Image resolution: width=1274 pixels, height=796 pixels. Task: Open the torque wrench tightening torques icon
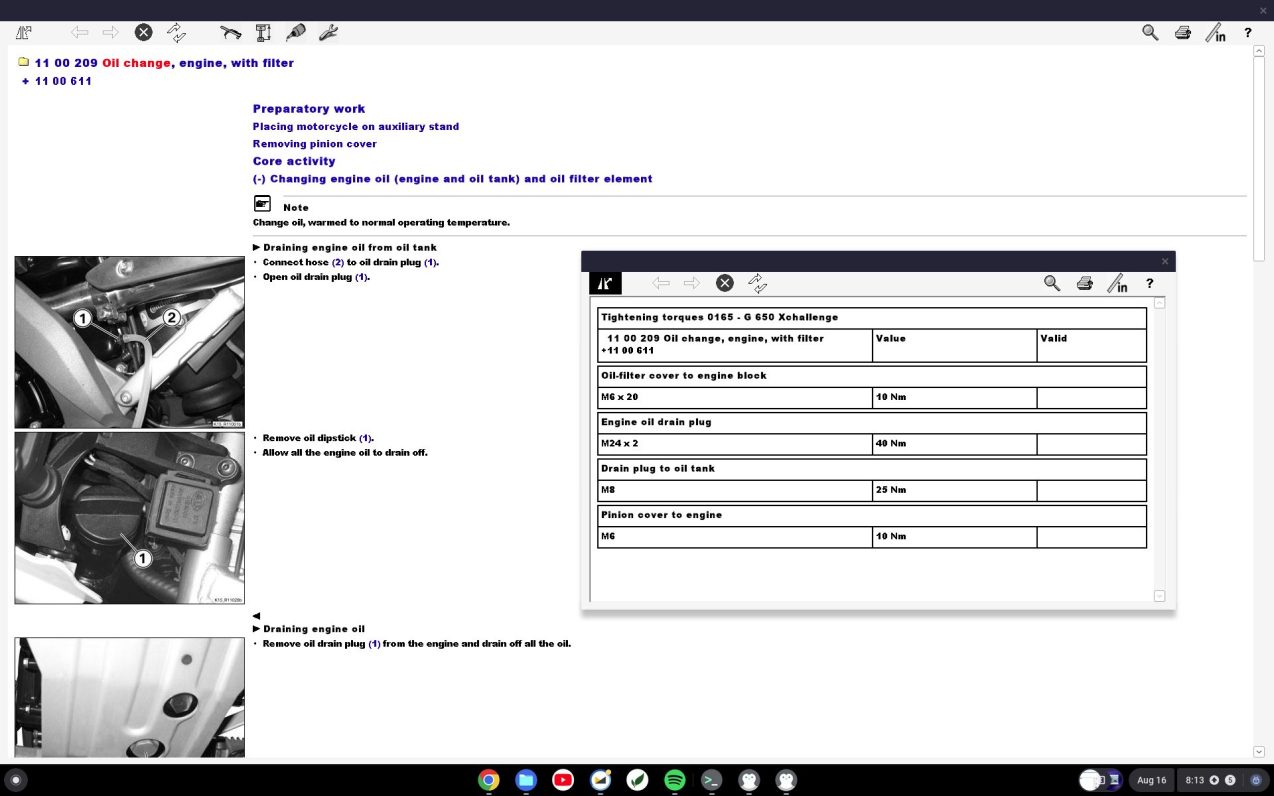[x=230, y=32]
